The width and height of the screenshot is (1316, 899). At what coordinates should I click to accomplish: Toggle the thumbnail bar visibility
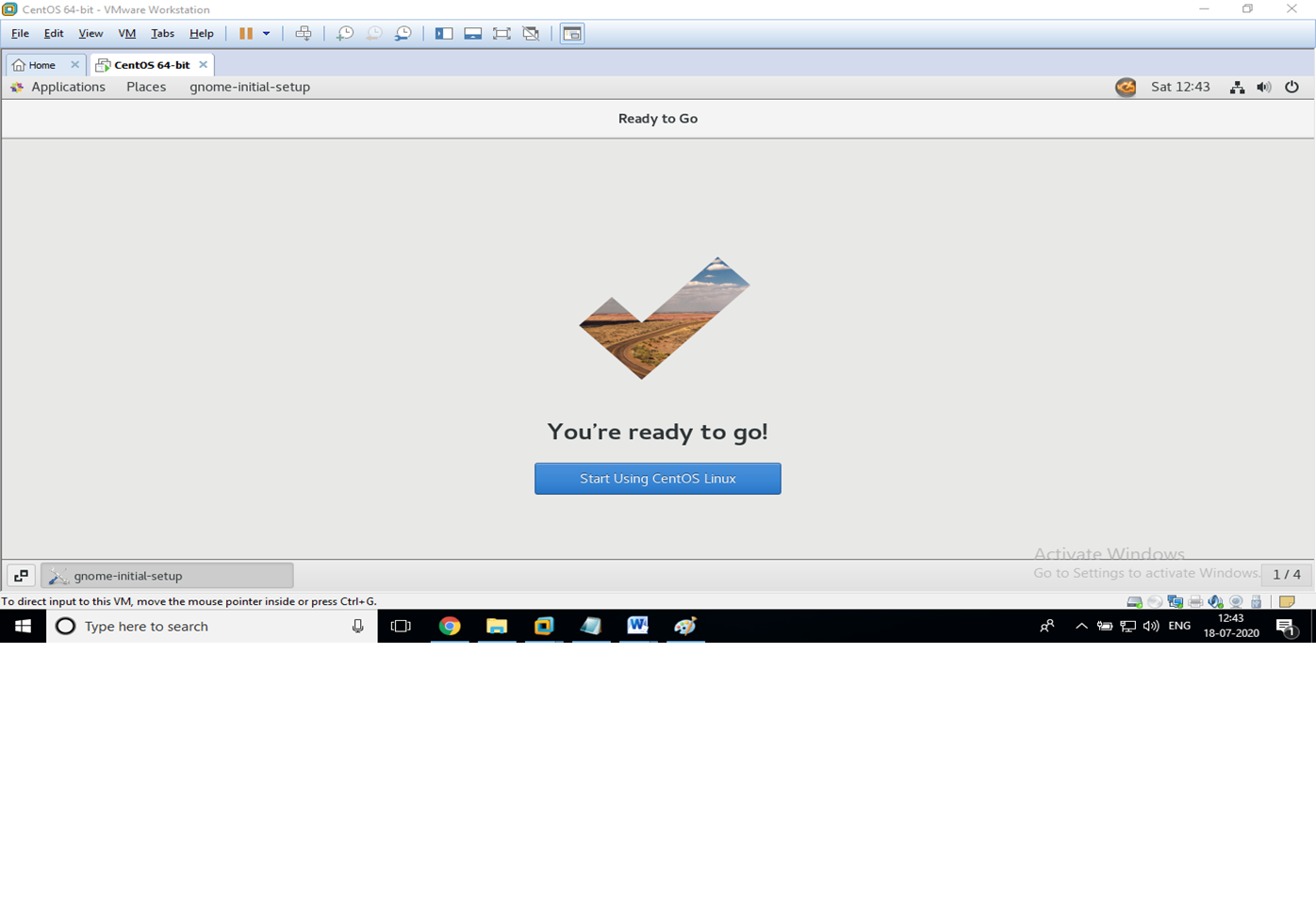point(472,33)
